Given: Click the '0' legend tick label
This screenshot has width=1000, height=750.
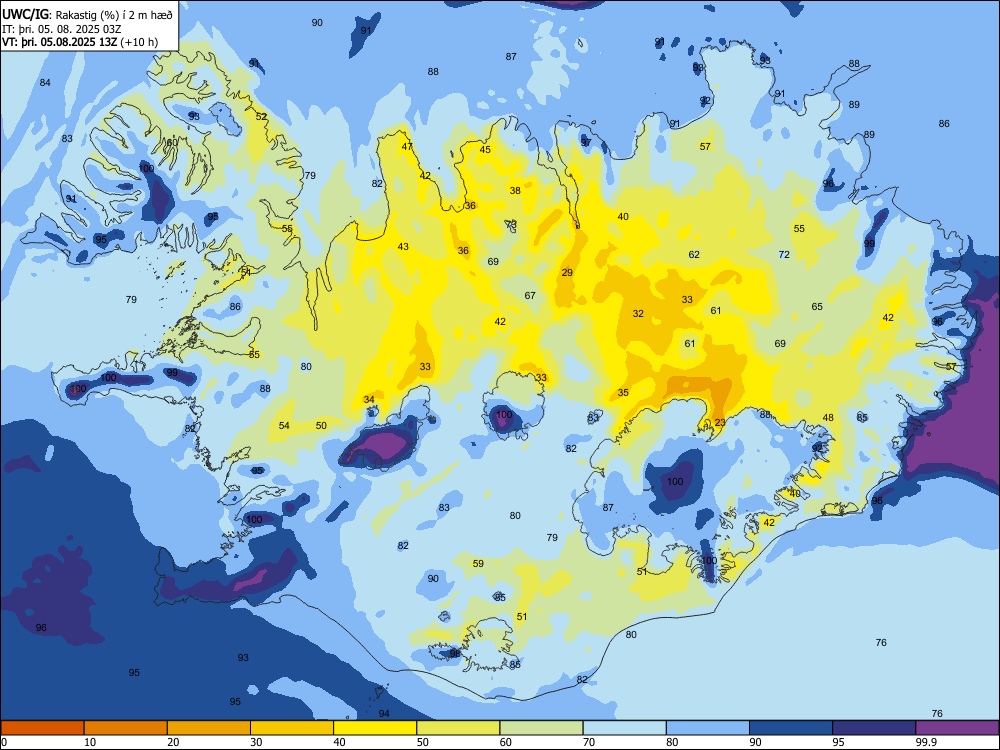Looking at the screenshot, I should tap(4, 742).
